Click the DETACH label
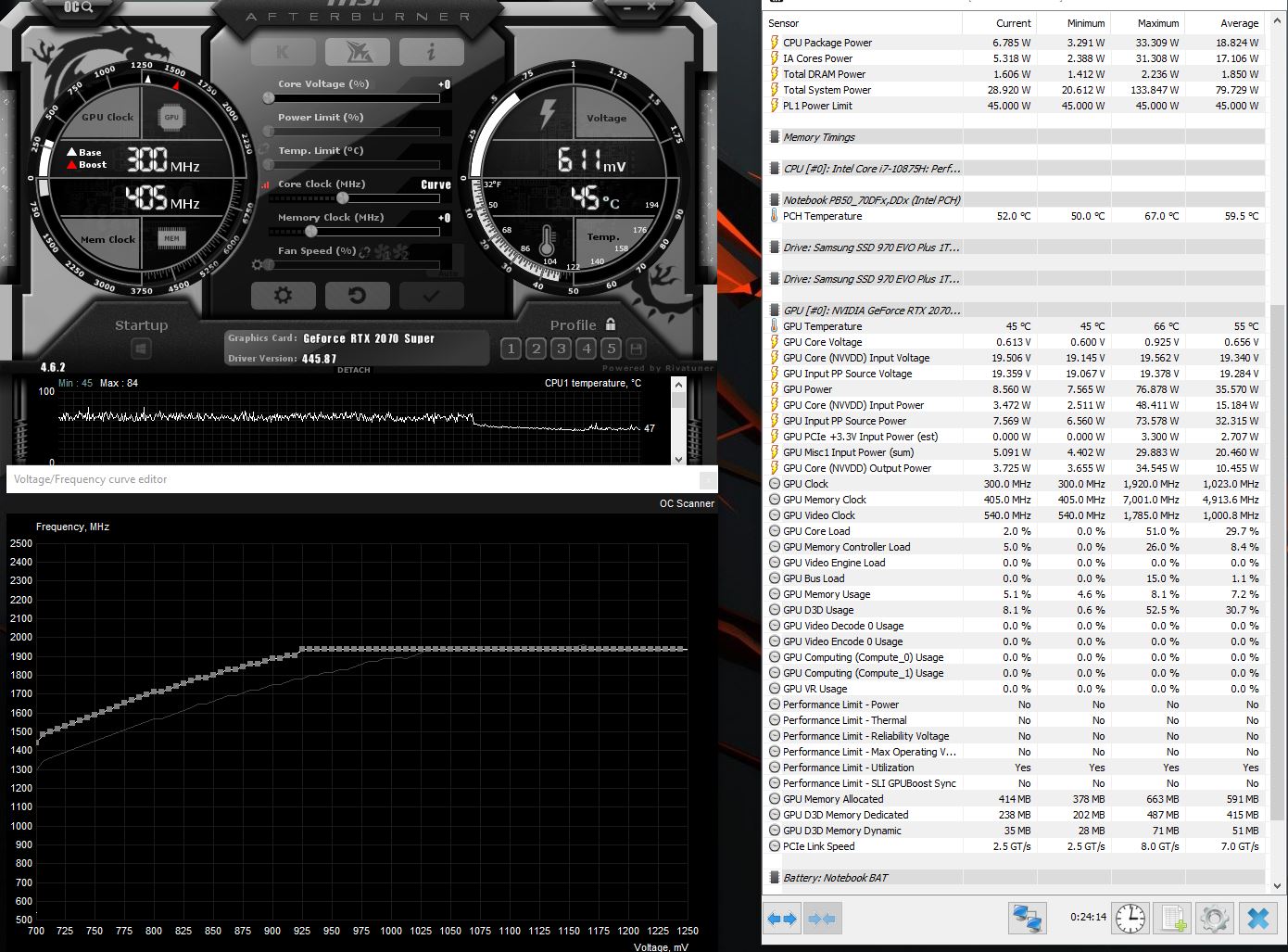1288x952 pixels. 353,370
